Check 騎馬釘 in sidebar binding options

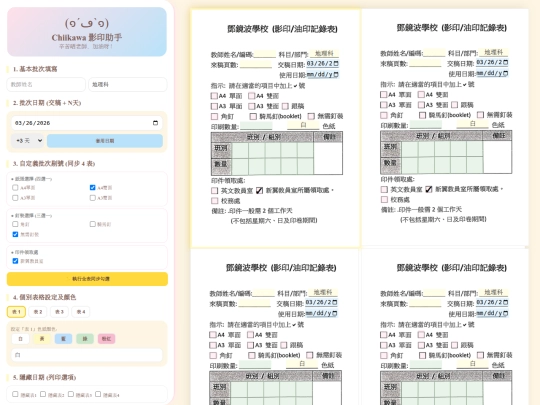coord(92,224)
